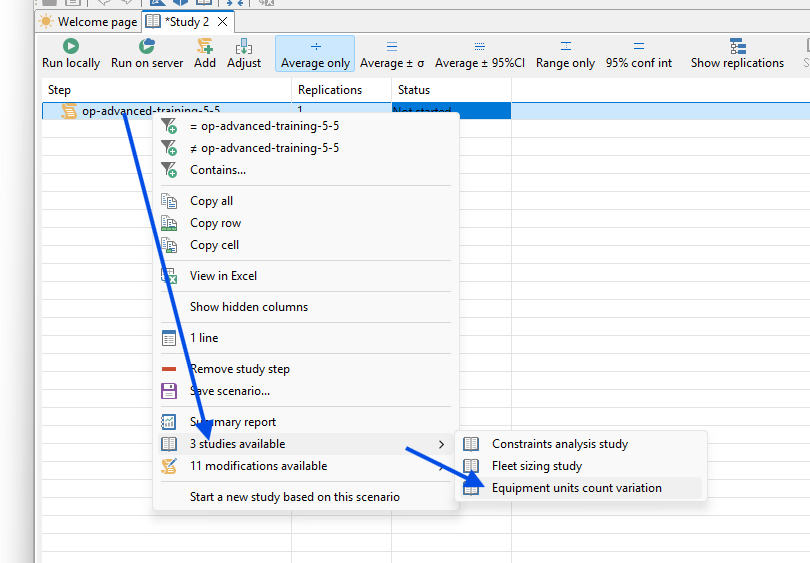Image resolution: width=810 pixels, height=563 pixels.
Task: Click the Add step icon
Action: (x=205, y=46)
